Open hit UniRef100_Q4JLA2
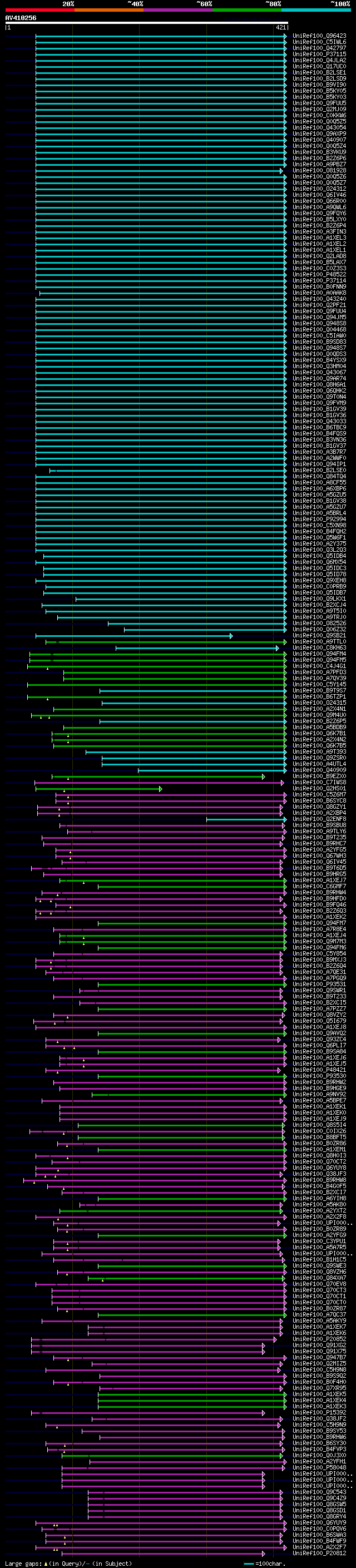Screen dimensions: 356x1568 pos(319,60)
